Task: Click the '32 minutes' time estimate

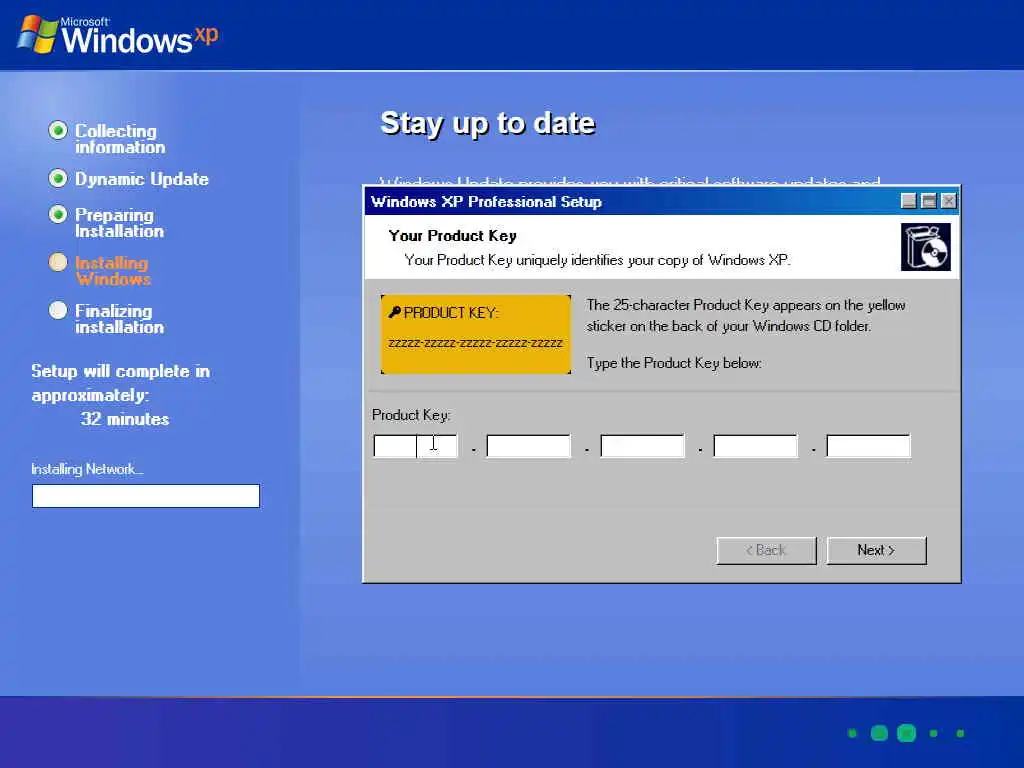Action: (125, 419)
